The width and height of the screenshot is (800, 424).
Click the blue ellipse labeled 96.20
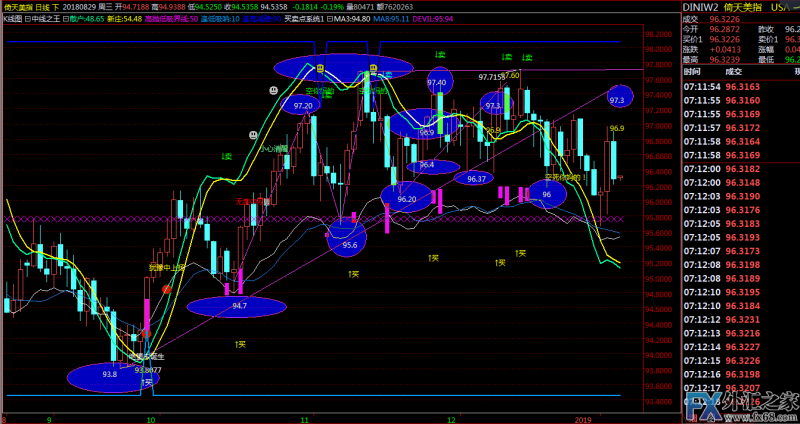(406, 197)
